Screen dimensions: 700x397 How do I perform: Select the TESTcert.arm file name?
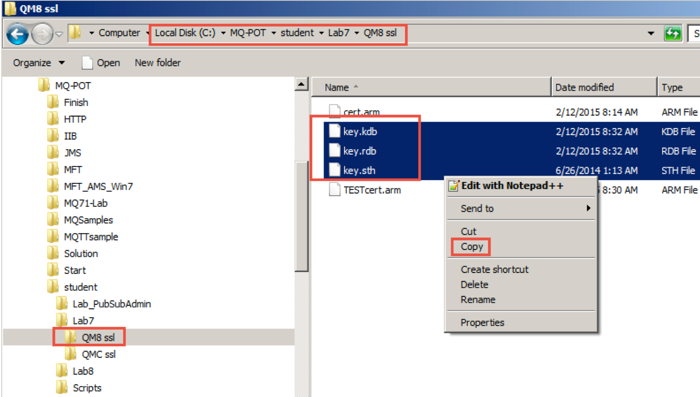[372, 190]
